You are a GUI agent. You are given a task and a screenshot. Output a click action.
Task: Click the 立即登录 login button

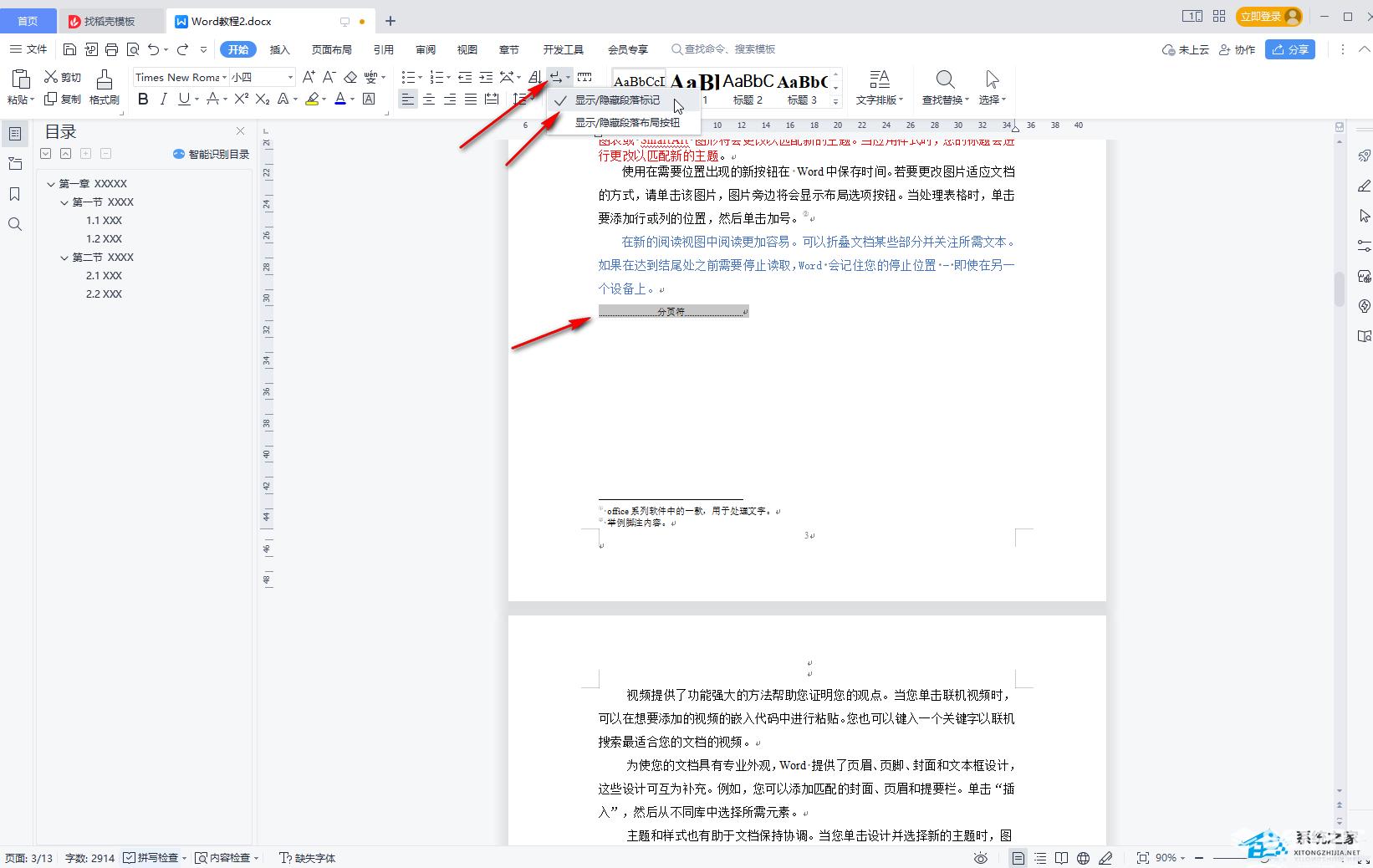(x=1269, y=16)
